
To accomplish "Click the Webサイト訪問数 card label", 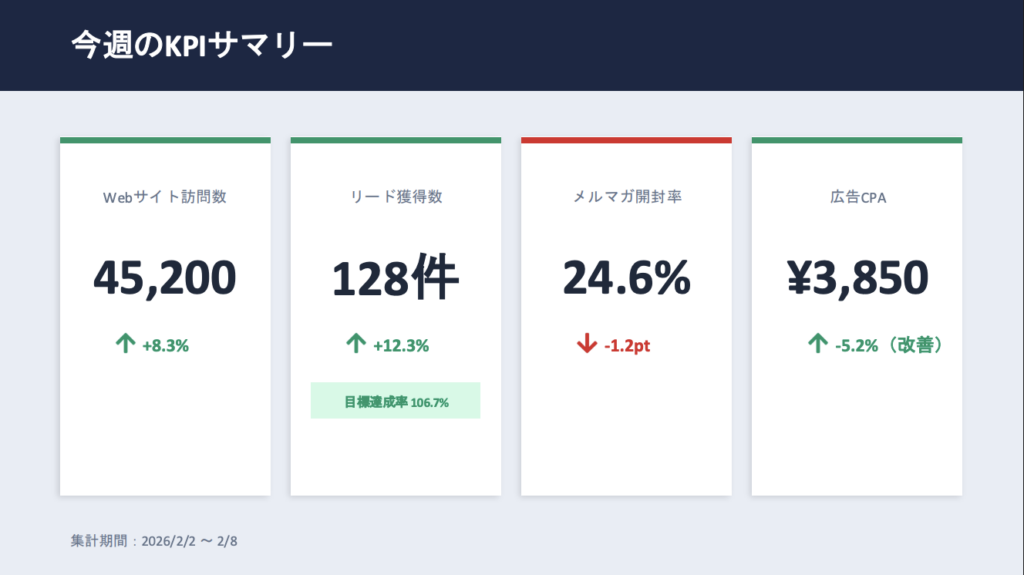I will 165,197.
